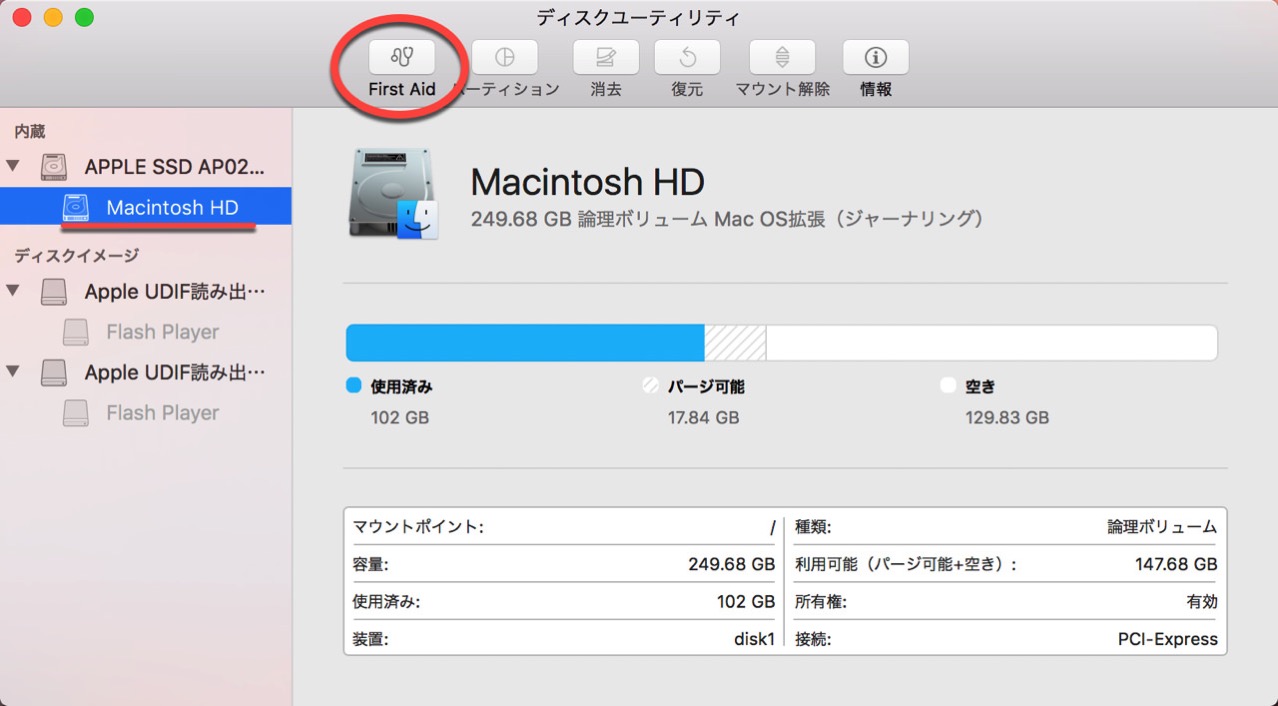Click the Macintosh HD heading in main pane
This screenshot has width=1278, height=706.
point(588,182)
